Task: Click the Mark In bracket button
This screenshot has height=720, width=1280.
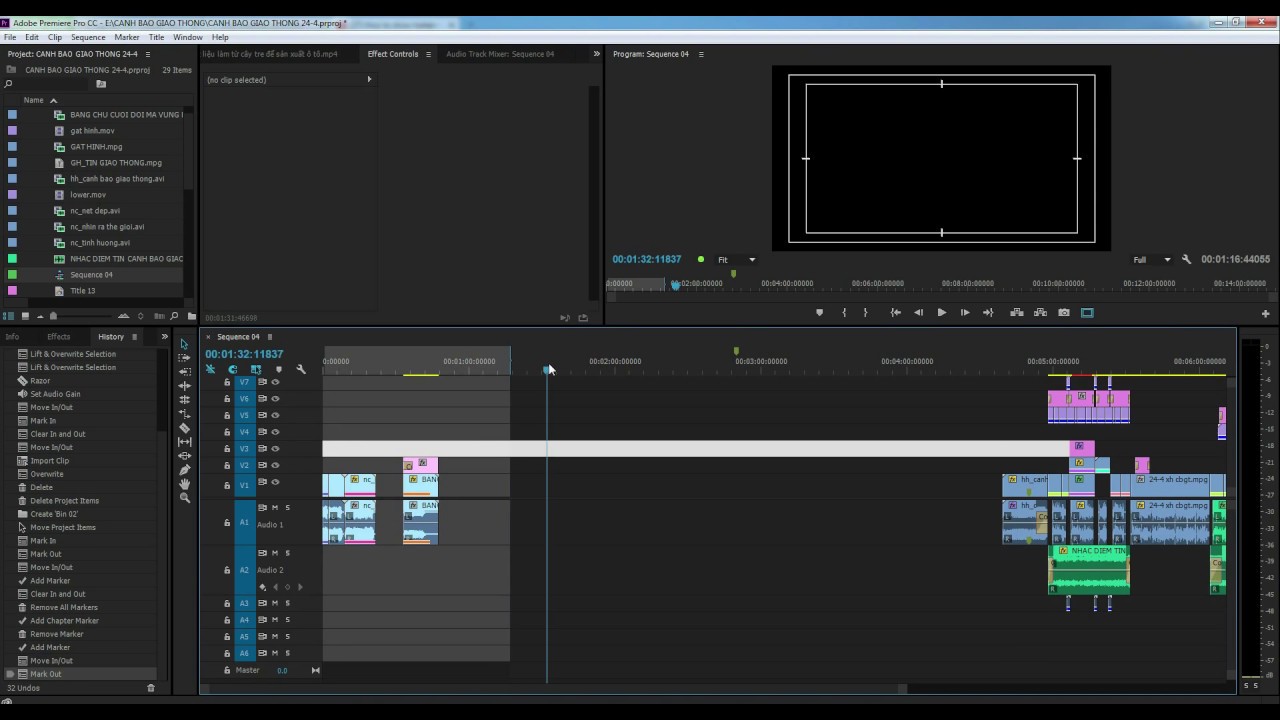Action: [844, 313]
